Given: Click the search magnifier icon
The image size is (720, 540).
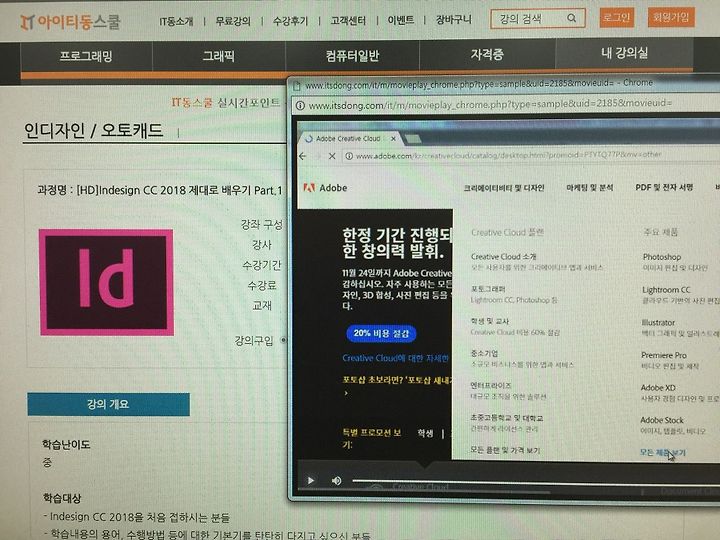Looking at the screenshot, I should (571, 18).
